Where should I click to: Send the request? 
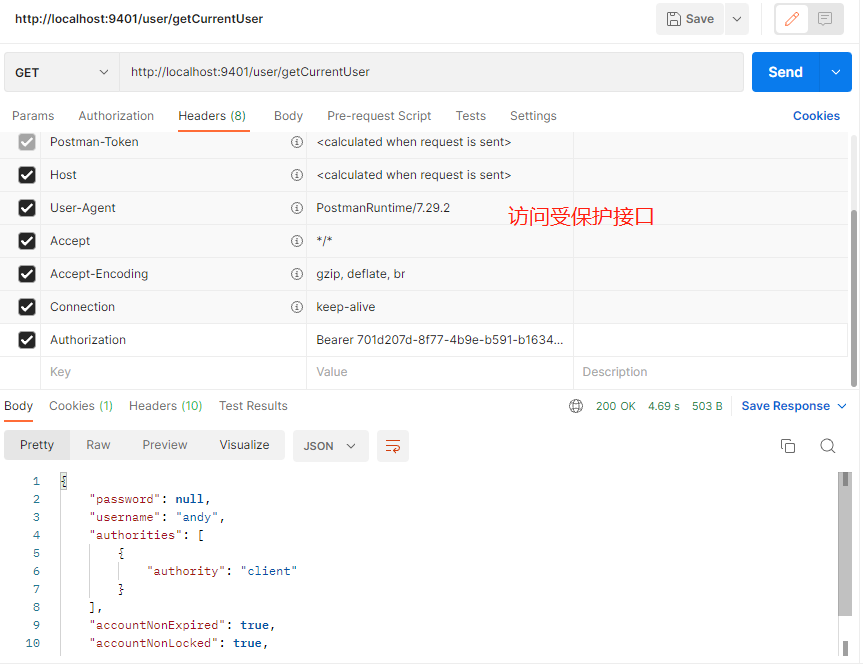pyautogui.click(x=785, y=72)
